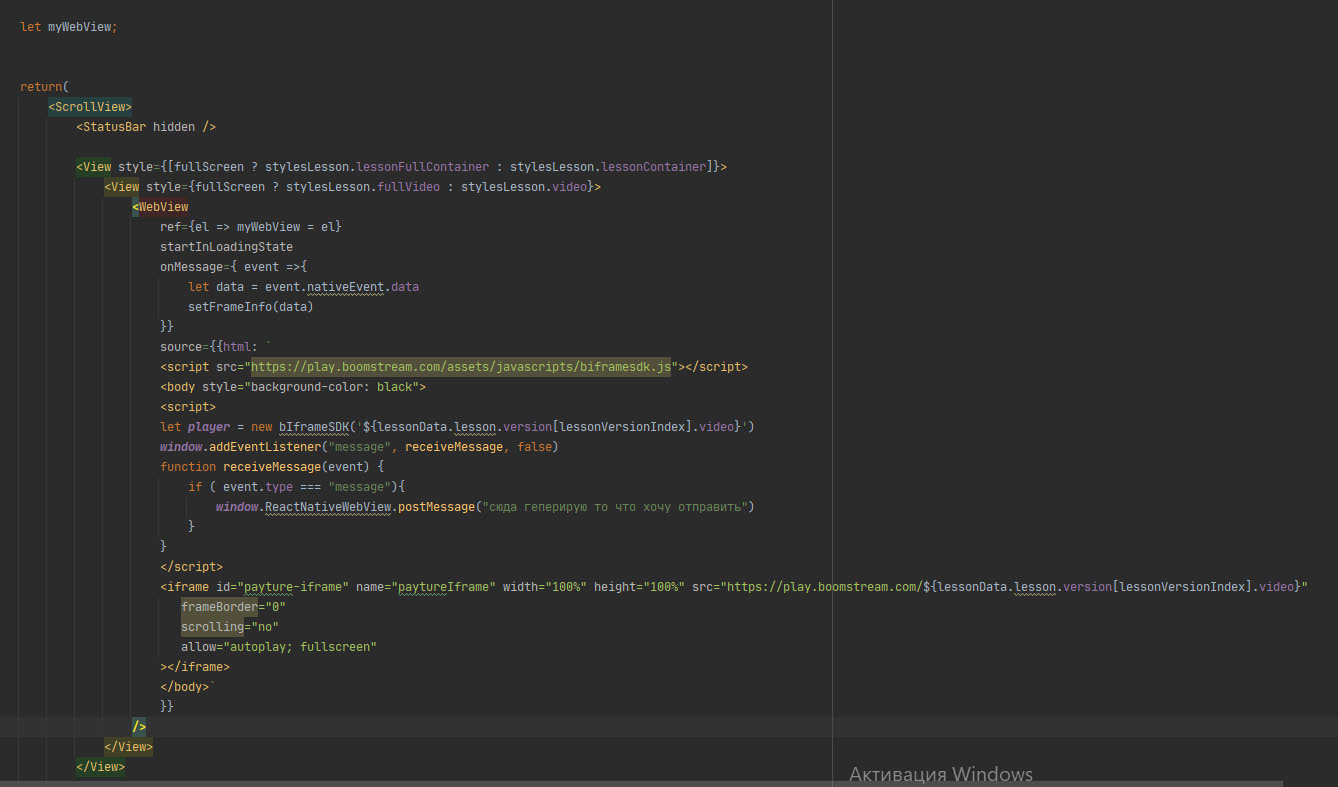This screenshot has width=1338, height=787.
Task: Click the biframesdk.js script URL
Action: click(x=461, y=366)
